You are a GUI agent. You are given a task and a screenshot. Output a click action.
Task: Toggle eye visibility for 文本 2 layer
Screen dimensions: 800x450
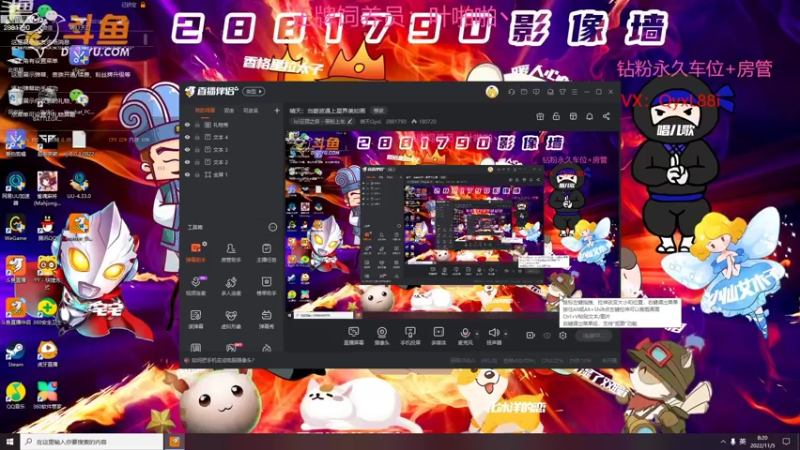[x=187, y=162]
